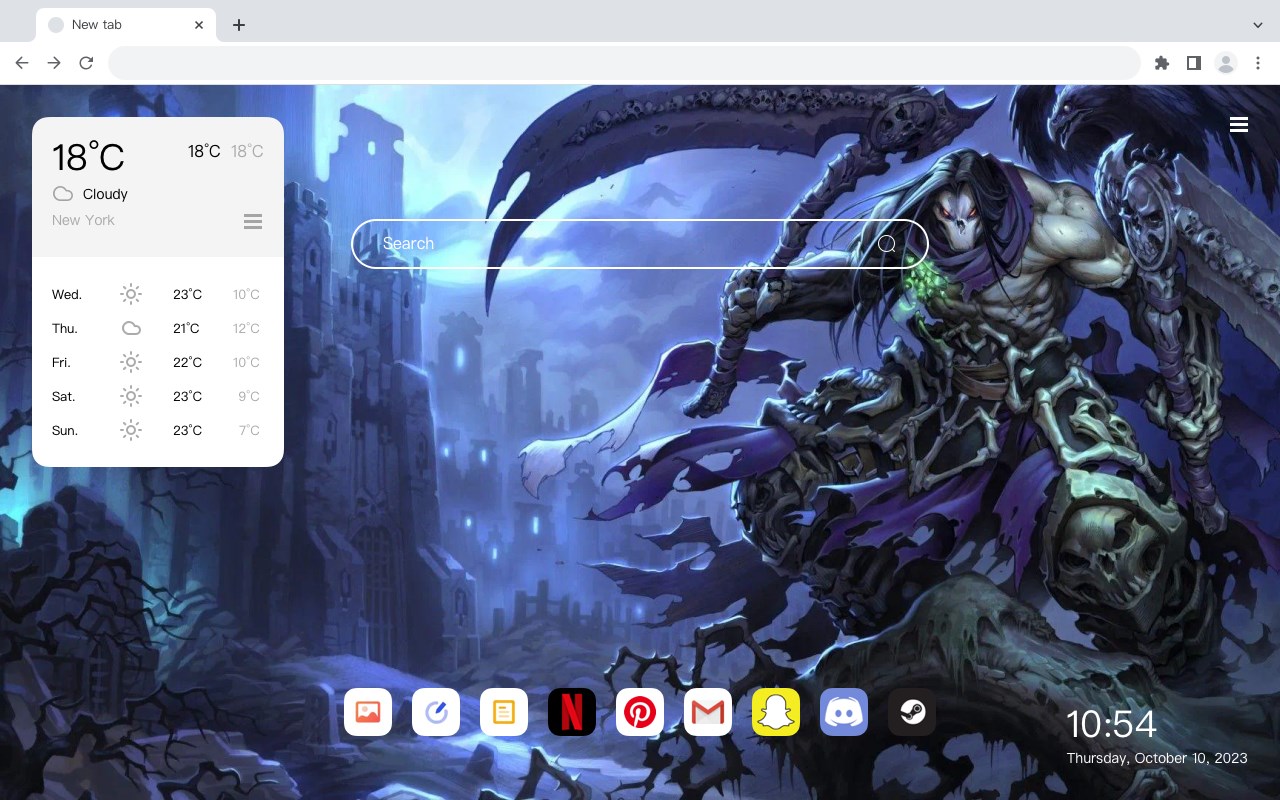Open the yellow notes shortcut icon
This screenshot has height=800, width=1280.
coord(504,712)
